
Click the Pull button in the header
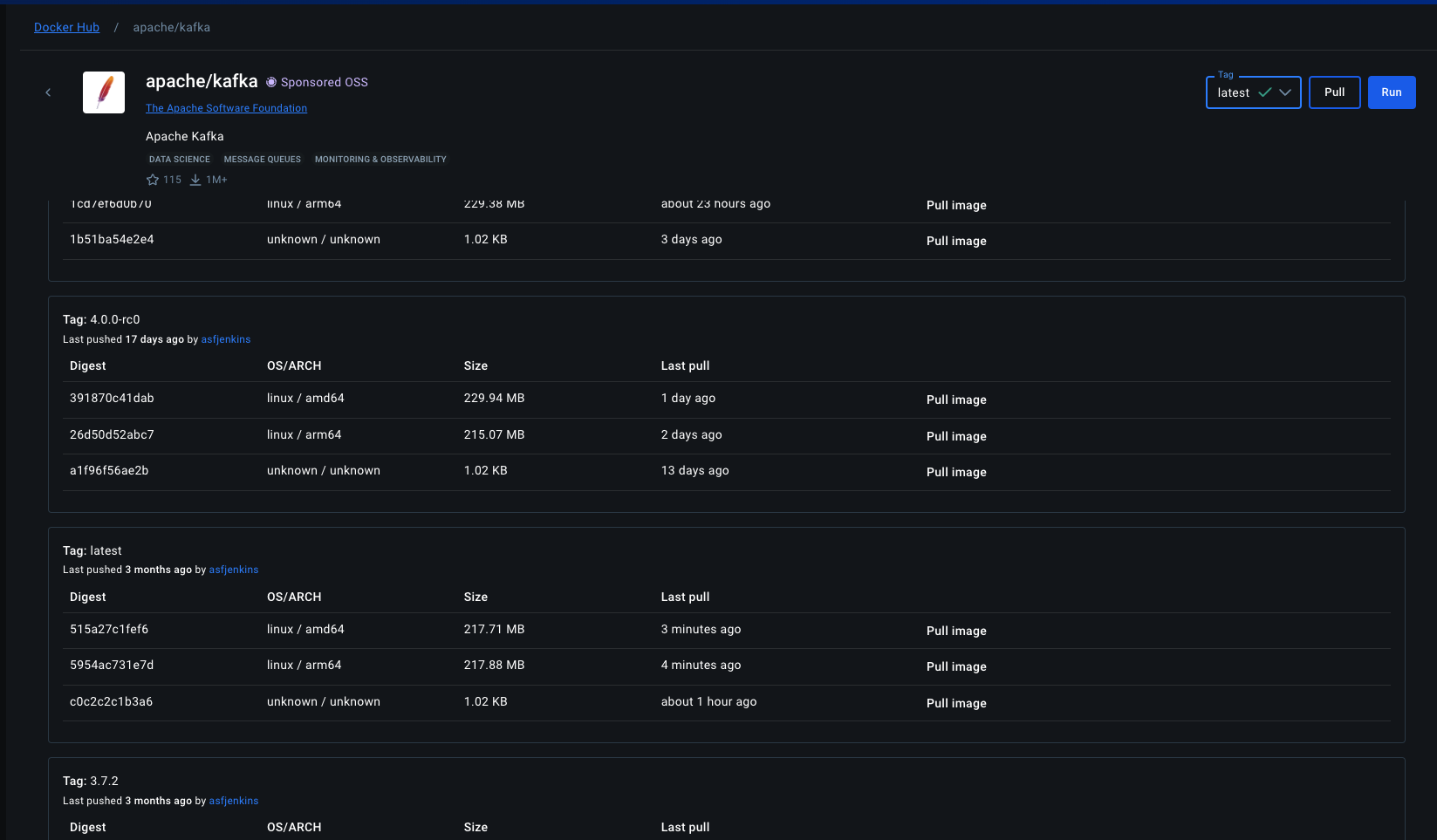[x=1335, y=92]
